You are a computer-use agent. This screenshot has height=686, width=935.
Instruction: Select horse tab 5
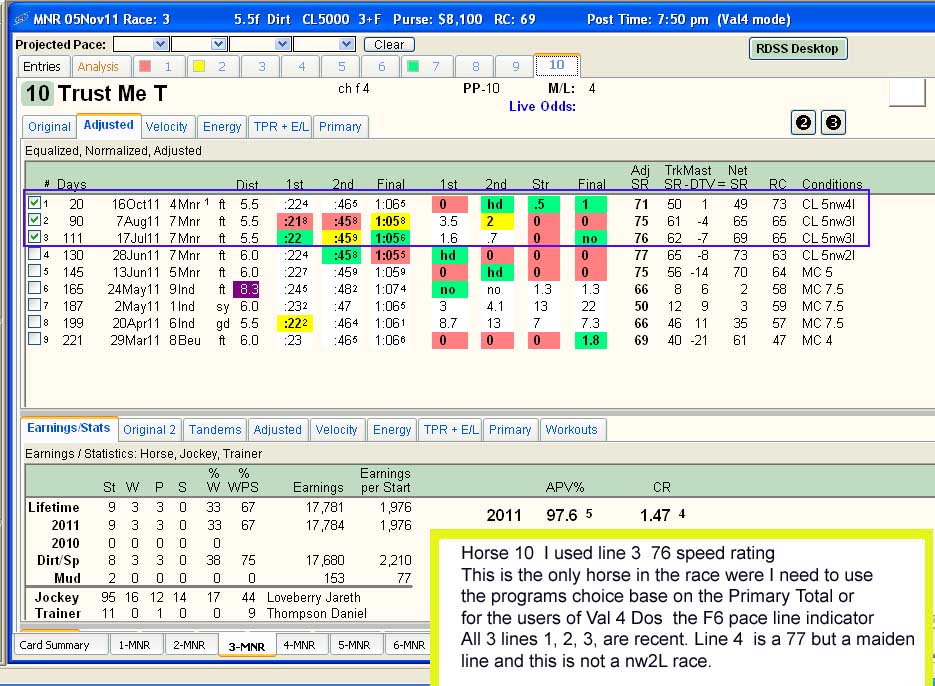pyautogui.click(x=342, y=66)
